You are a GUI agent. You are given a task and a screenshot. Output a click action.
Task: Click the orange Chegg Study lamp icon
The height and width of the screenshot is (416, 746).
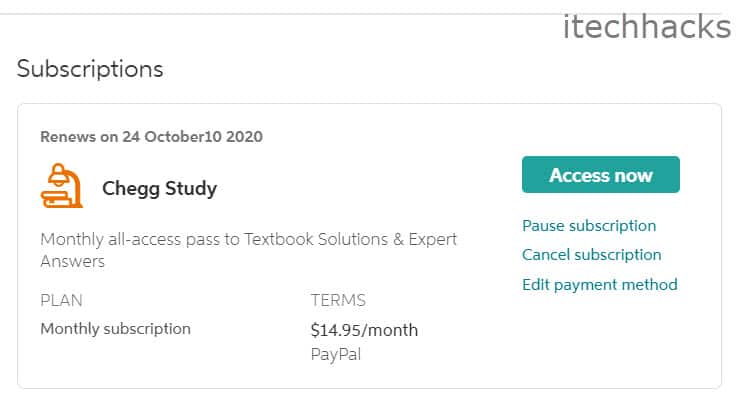62,187
